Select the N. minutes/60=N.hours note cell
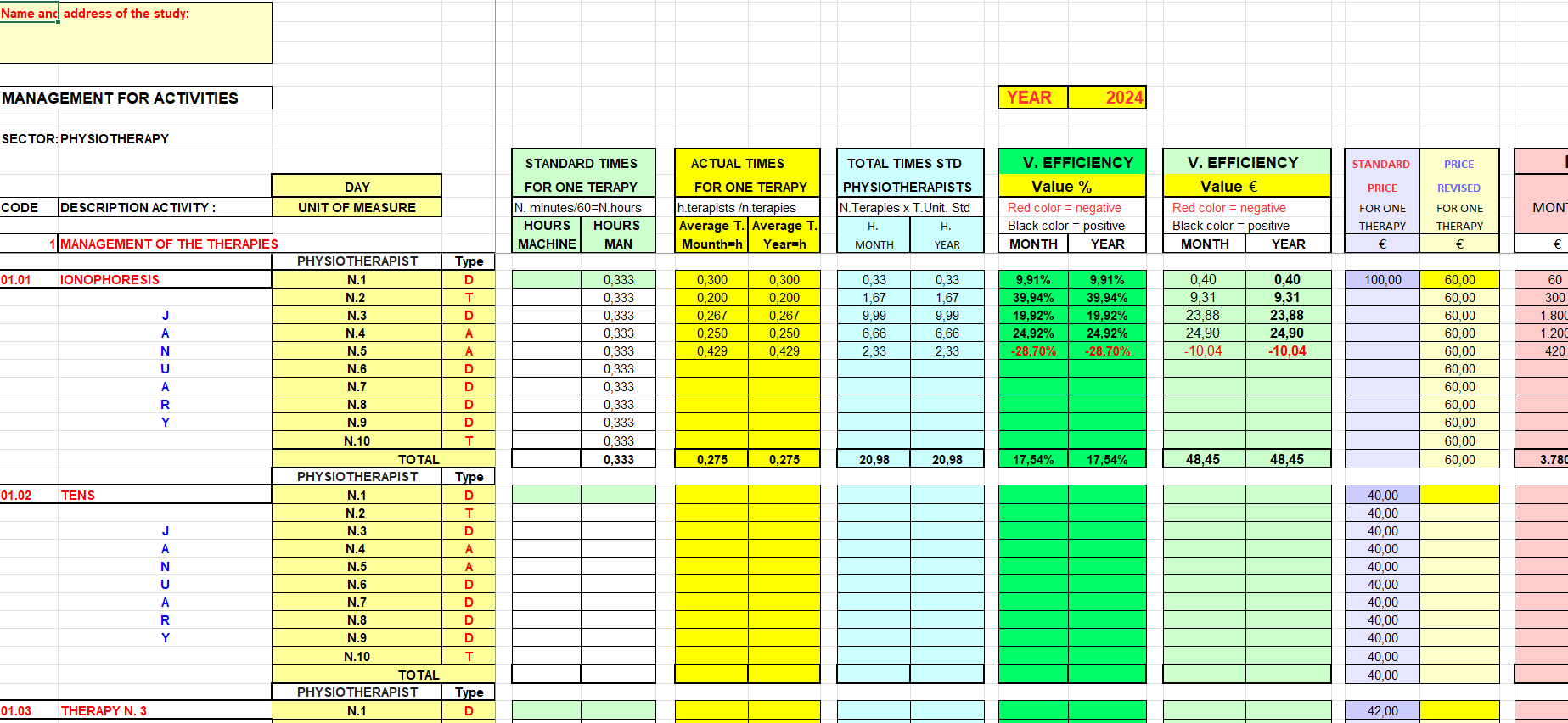Image resolution: width=1568 pixels, height=723 pixels. [x=583, y=207]
